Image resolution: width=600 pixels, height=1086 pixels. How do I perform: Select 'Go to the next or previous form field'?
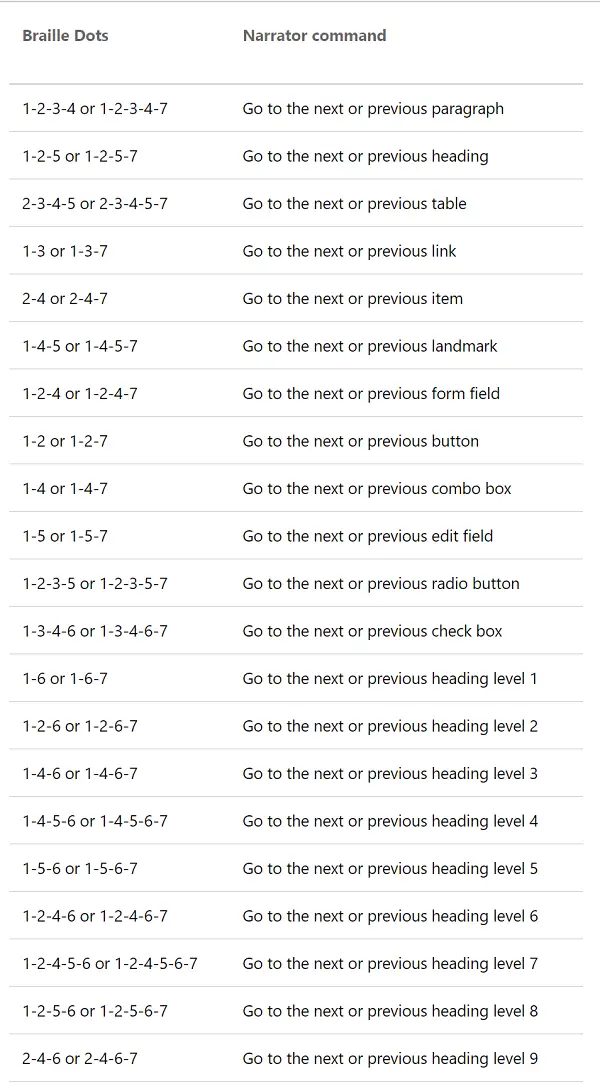(371, 394)
